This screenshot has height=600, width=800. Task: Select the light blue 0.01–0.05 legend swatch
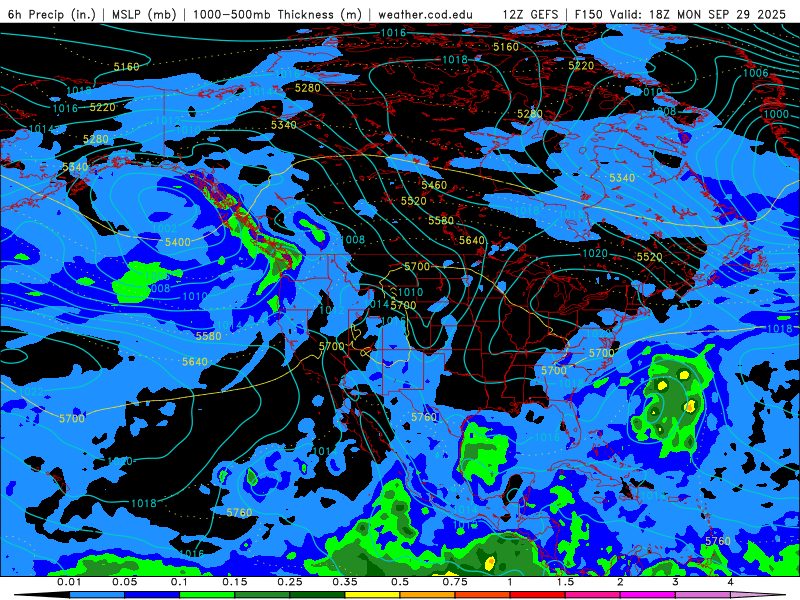pyautogui.click(x=97, y=595)
